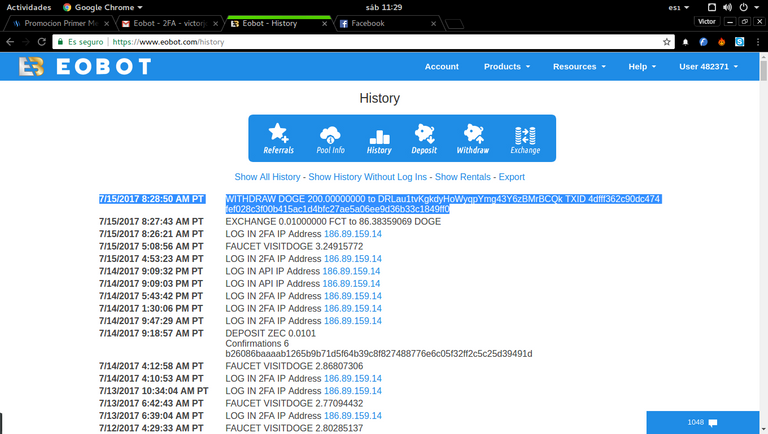Screen dimensions: 768x434
Task: Select the b26086baaaab transaction hash text
Action: click(x=379, y=354)
